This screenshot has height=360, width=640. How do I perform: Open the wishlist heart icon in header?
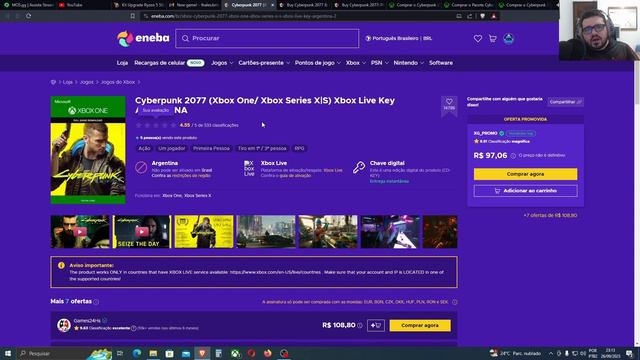(478, 39)
